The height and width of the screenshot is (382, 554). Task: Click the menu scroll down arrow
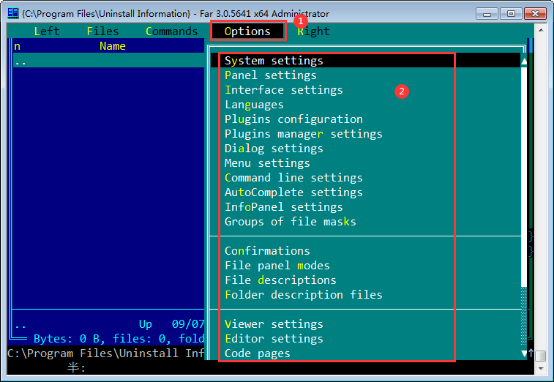click(524, 353)
